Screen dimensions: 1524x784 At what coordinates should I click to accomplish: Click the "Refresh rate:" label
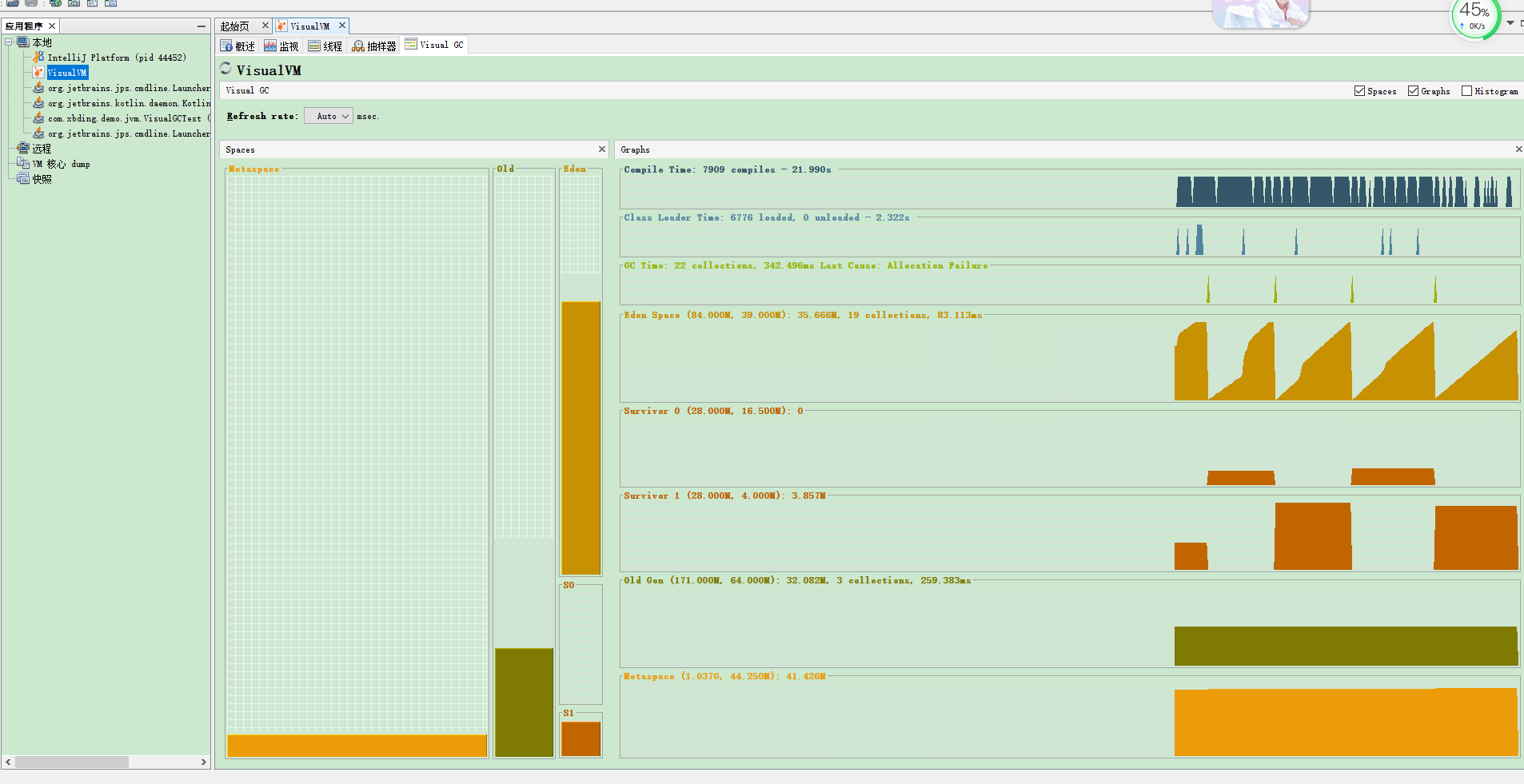(x=262, y=117)
